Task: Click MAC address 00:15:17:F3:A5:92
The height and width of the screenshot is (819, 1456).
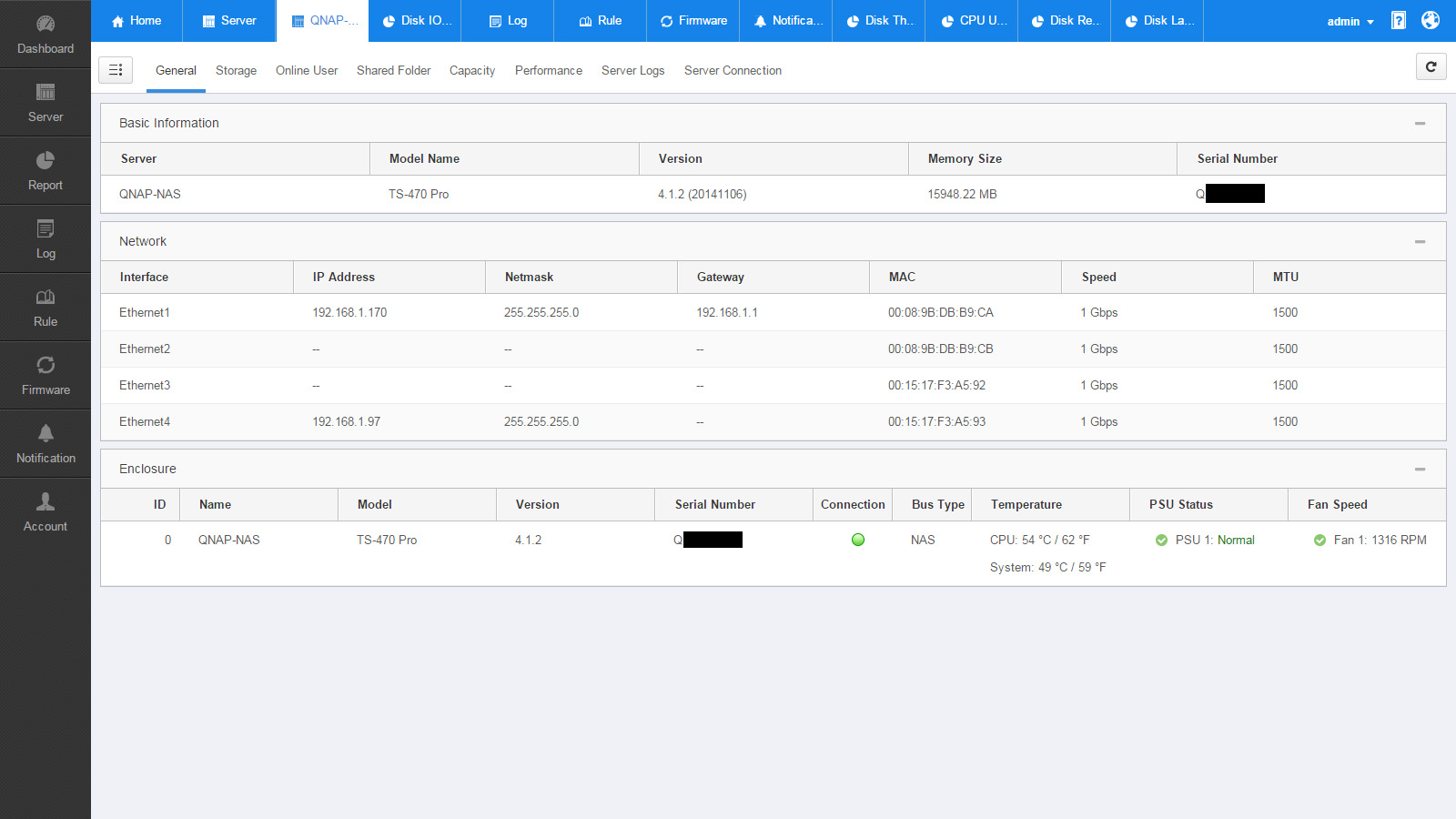Action: [x=936, y=385]
